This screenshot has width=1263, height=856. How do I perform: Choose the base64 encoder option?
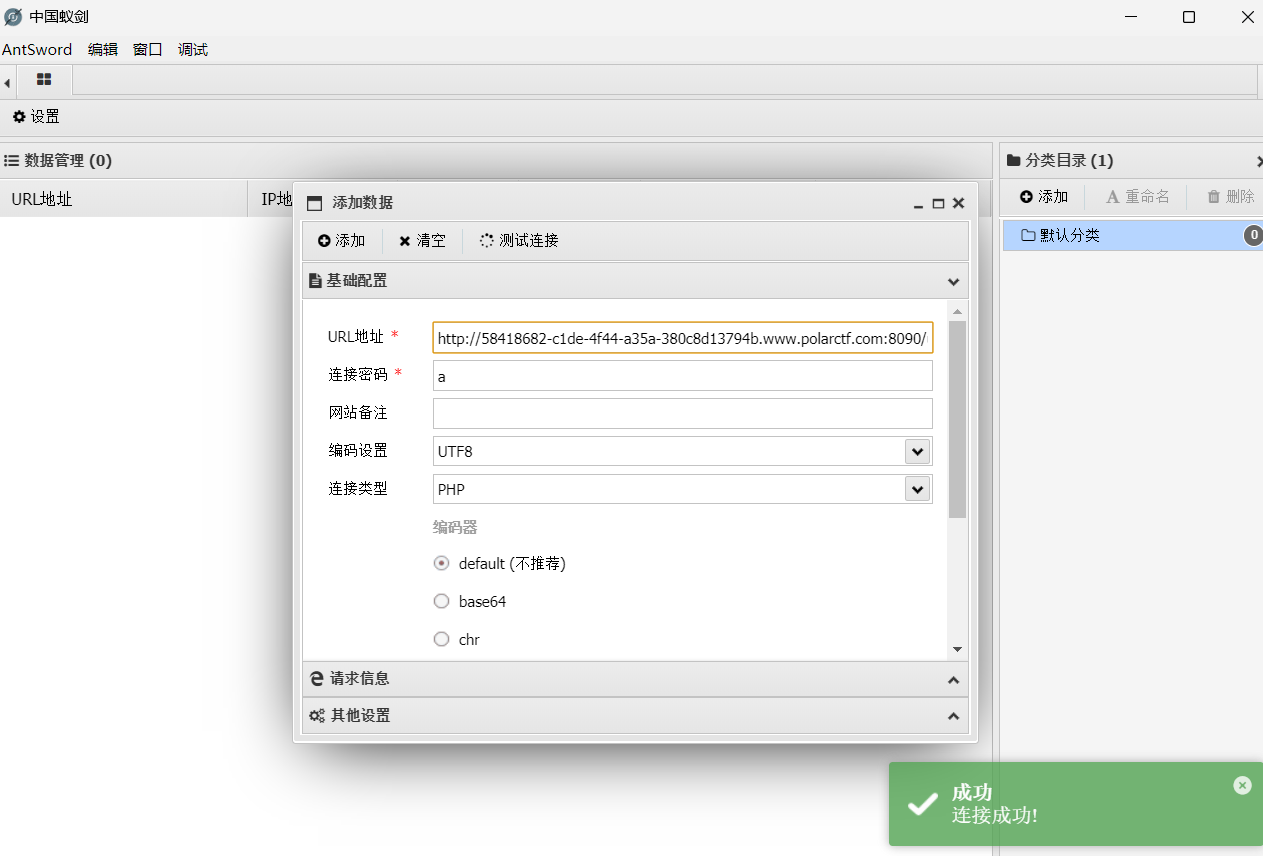pos(441,601)
